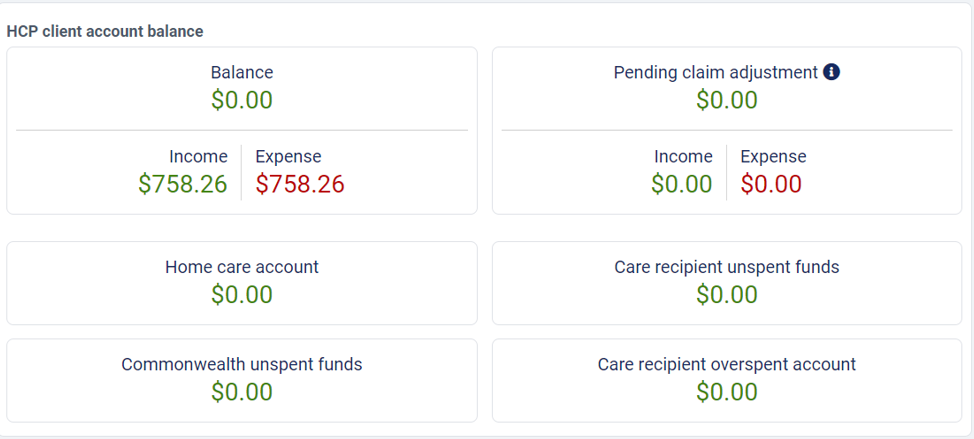Click pending claim Income $0.00 value

(x=681, y=184)
